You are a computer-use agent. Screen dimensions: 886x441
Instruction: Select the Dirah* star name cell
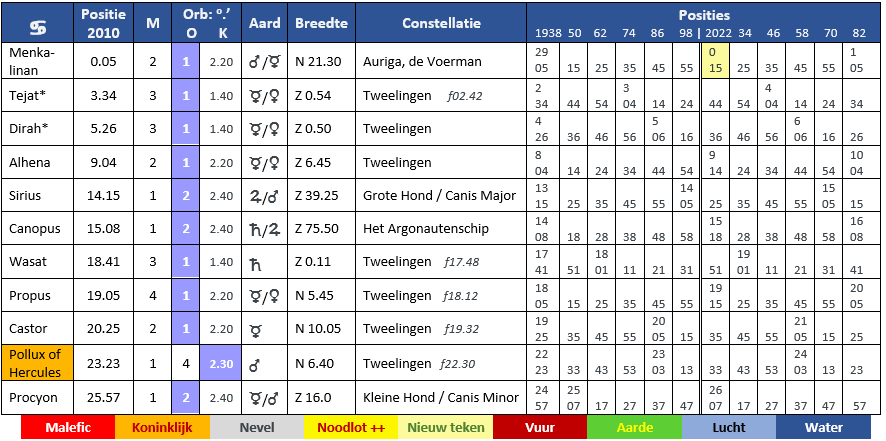point(37,129)
